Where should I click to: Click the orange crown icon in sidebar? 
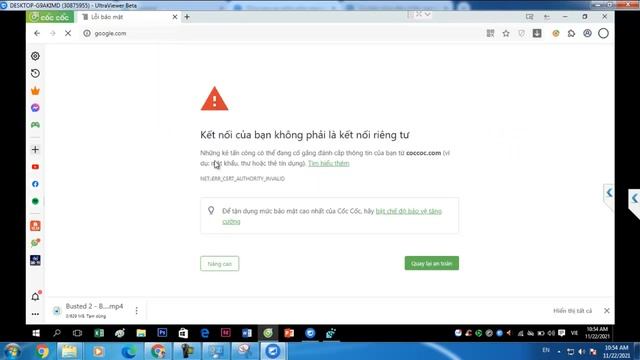coord(35,91)
